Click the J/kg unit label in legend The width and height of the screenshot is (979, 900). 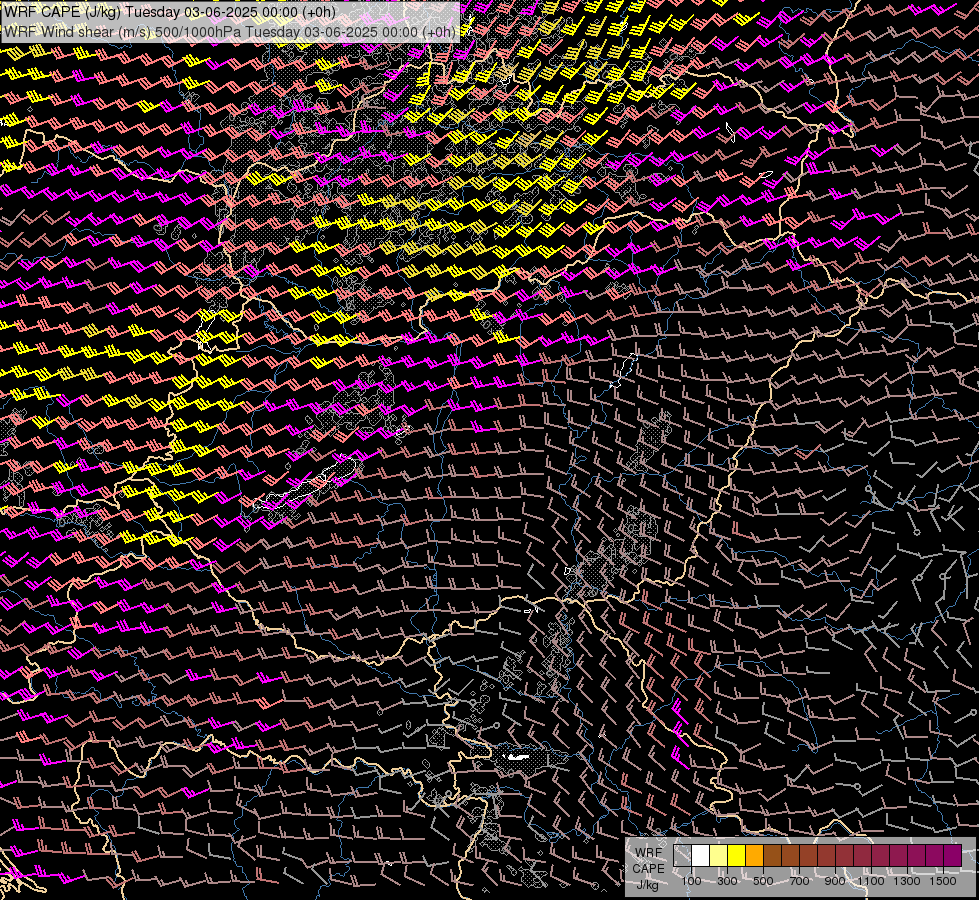point(647,885)
